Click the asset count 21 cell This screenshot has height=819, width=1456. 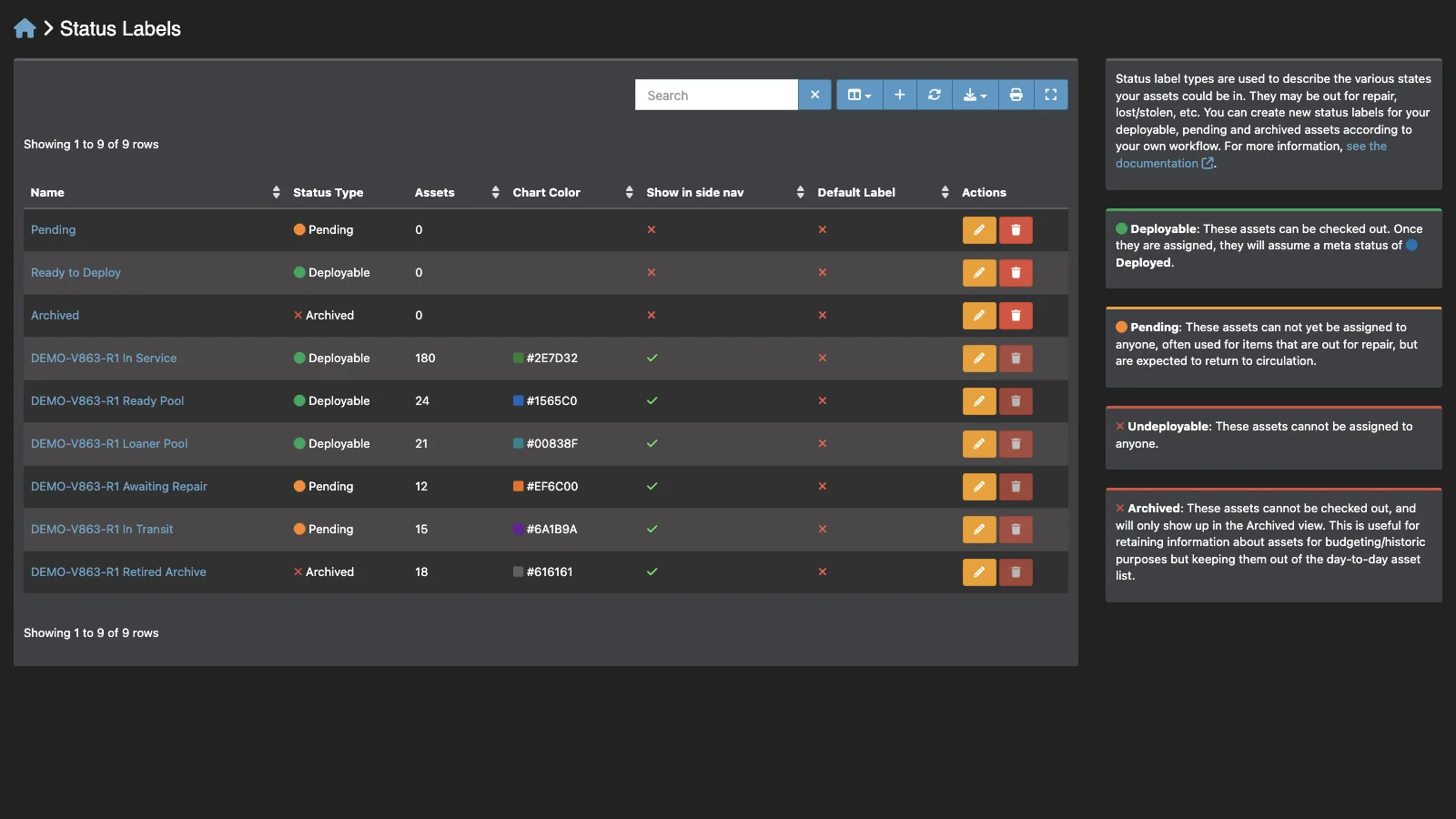(x=421, y=444)
